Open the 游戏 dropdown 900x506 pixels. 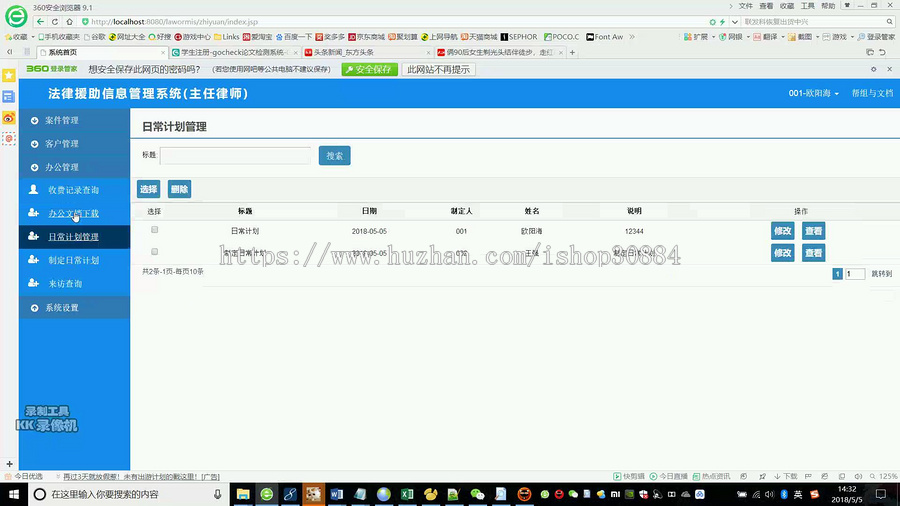pyautogui.click(x=839, y=37)
